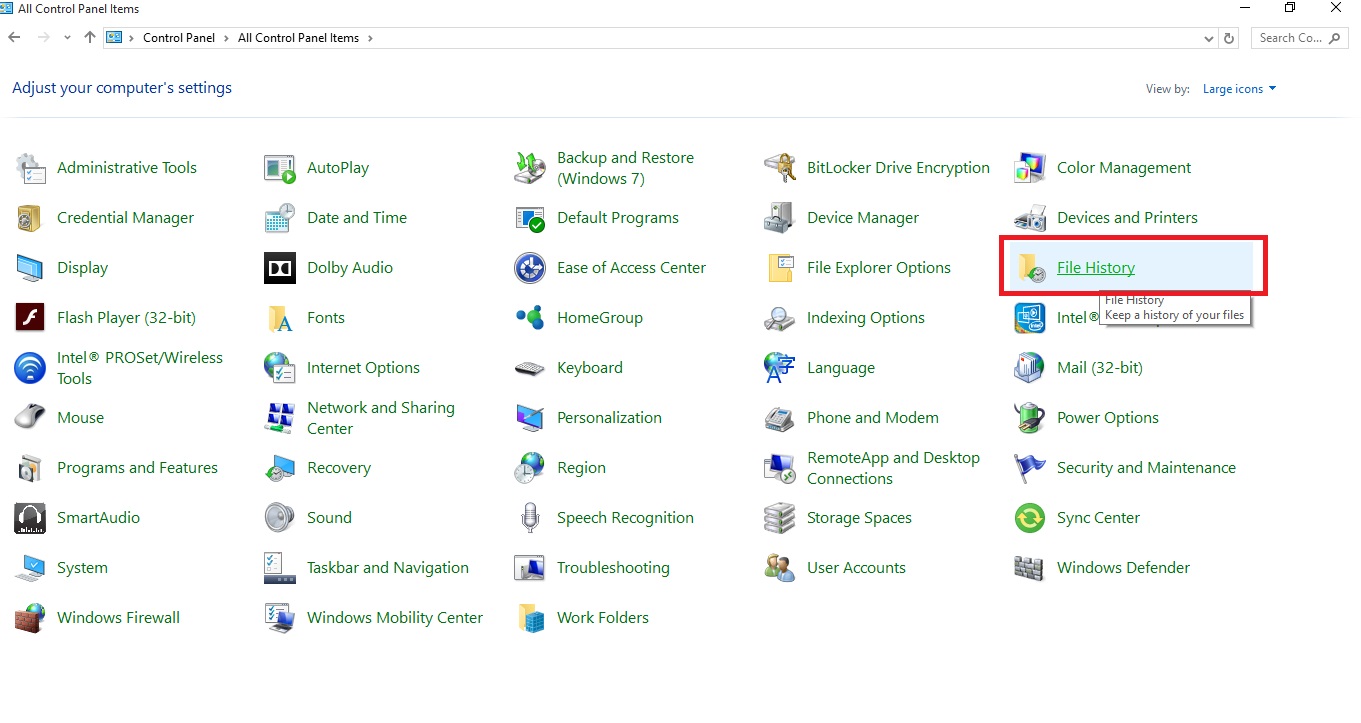Open the View by Large icons dropdown
This screenshot has width=1361, height=723.
coord(1240,89)
